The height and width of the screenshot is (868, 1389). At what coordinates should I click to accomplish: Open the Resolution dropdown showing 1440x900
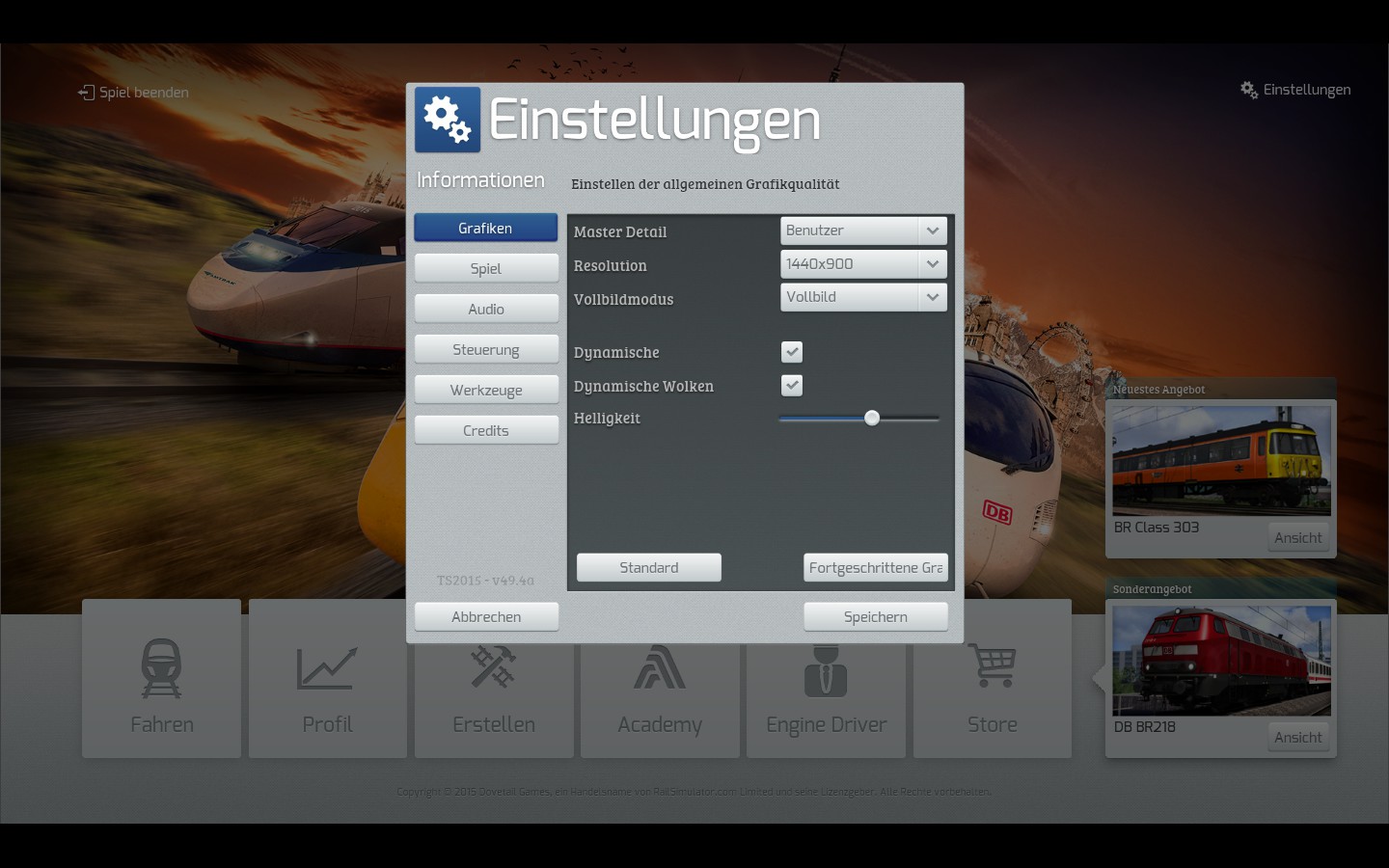[x=932, y=264]
